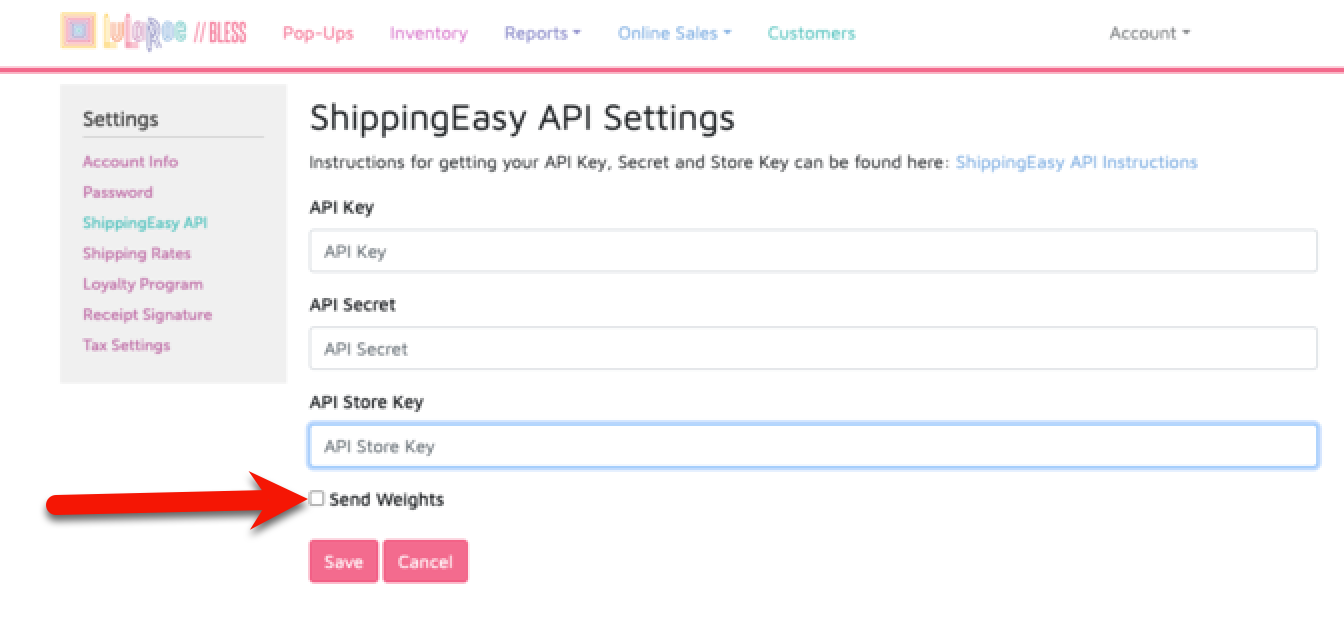Enable the Send Weights checkbox
Screen dimensions: 1344x626
click(x=317, y=498)
